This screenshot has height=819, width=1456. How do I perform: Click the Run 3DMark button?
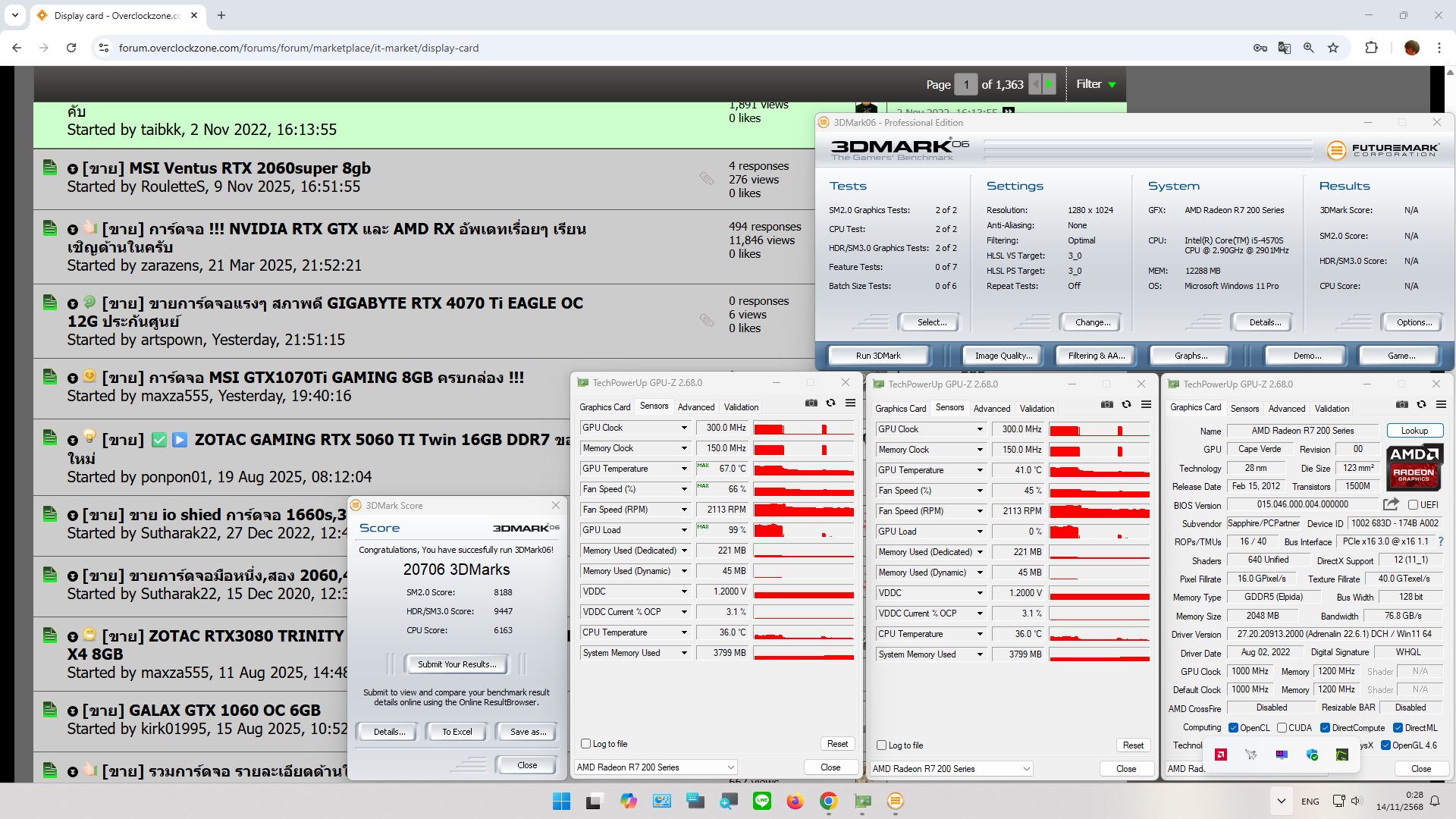click(878, 356)
